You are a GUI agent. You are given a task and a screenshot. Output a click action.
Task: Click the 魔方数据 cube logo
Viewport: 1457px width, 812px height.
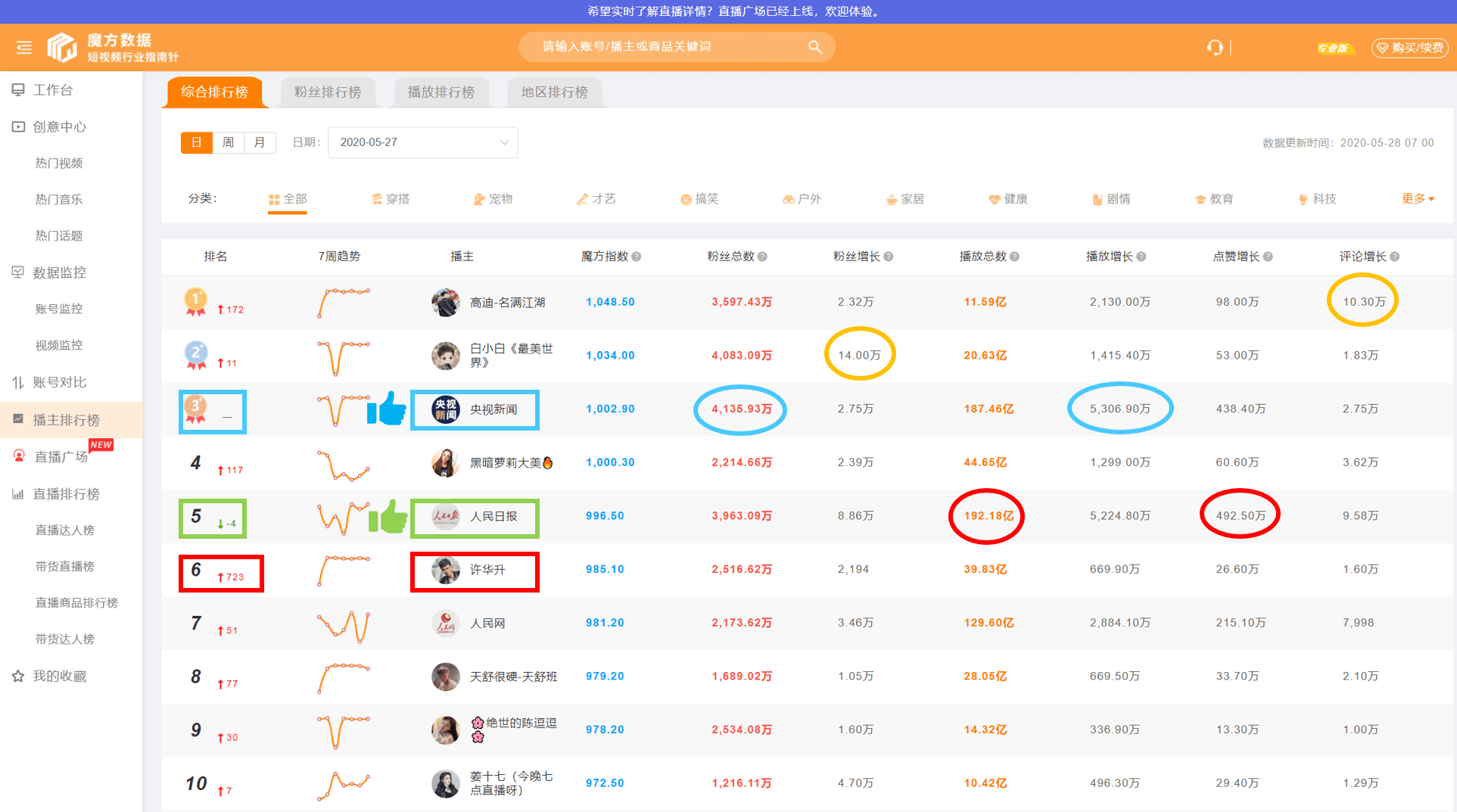61,47
